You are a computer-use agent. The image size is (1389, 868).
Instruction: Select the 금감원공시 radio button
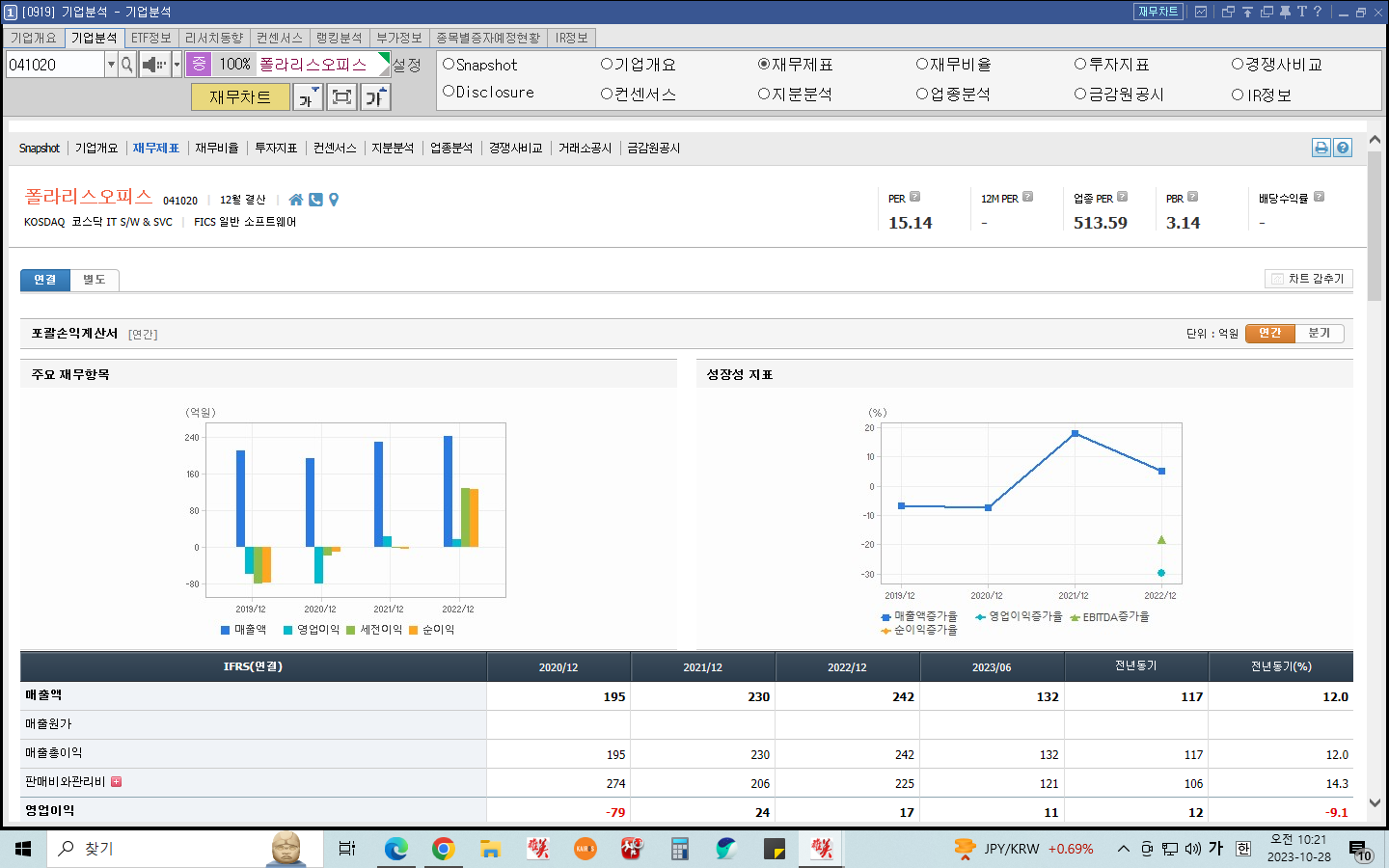point(1080,94)
